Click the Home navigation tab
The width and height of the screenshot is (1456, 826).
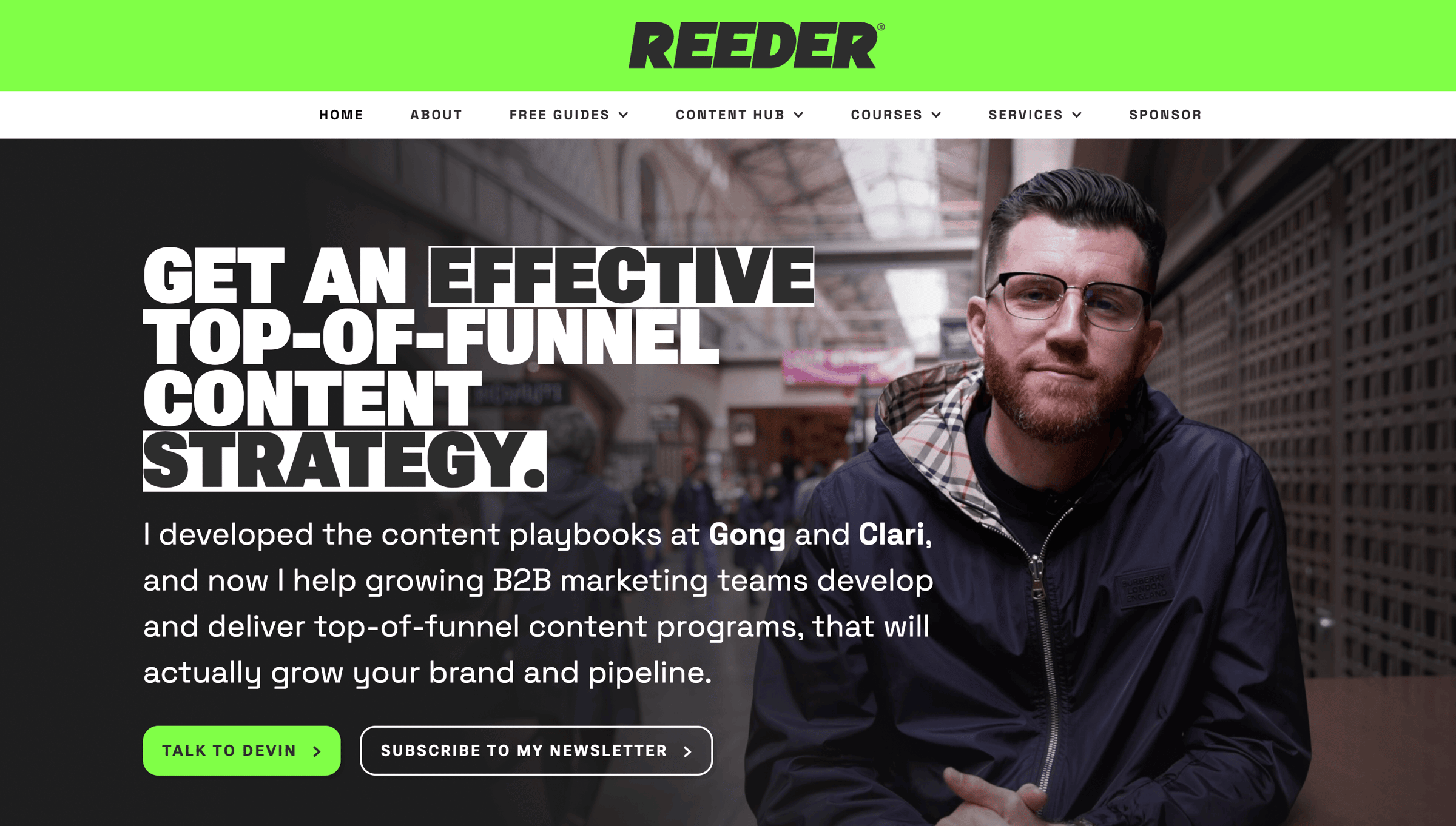[341, 114]
